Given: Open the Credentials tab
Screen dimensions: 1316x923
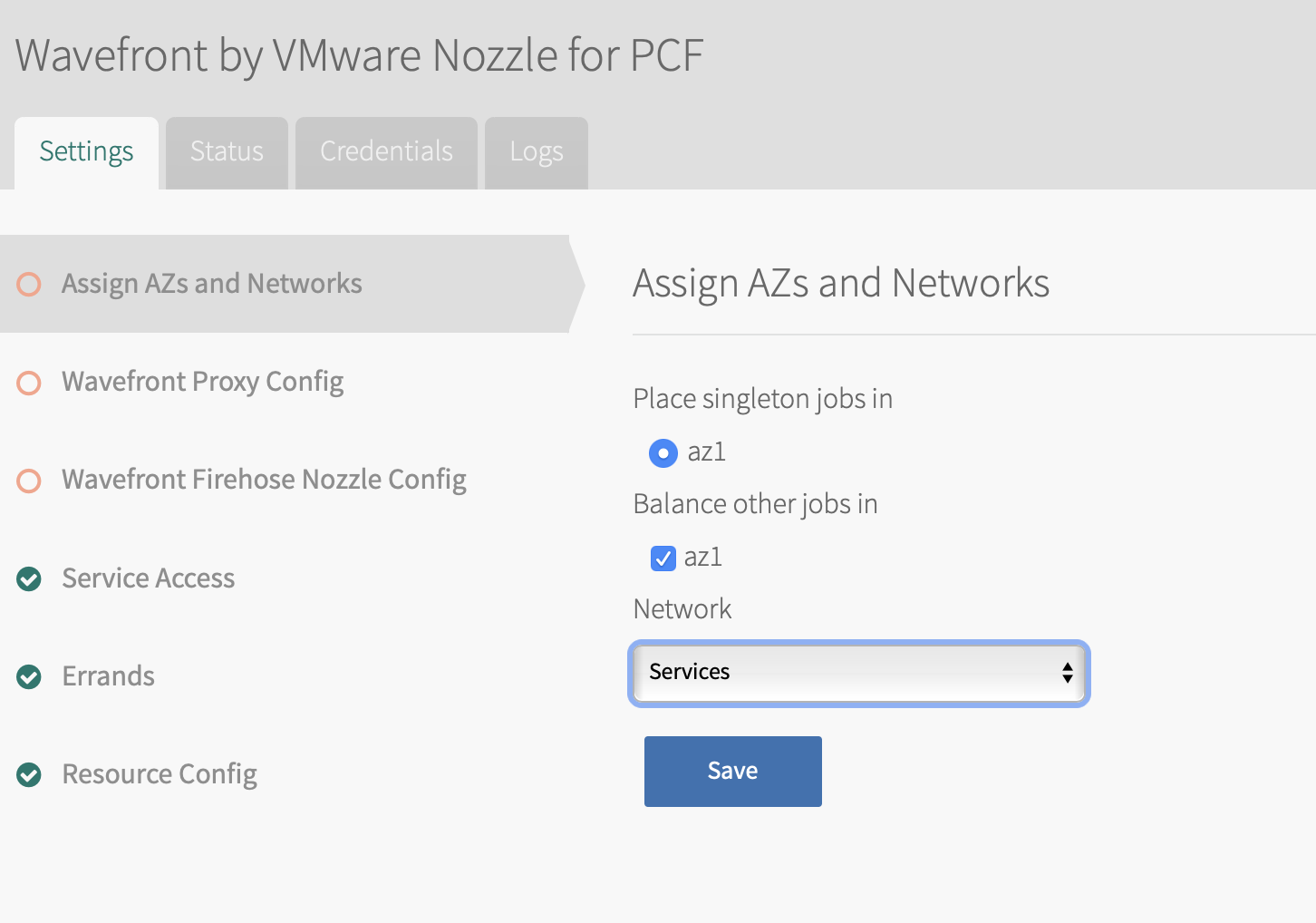Looking at the screenshot, I should (x=386, y=153).
